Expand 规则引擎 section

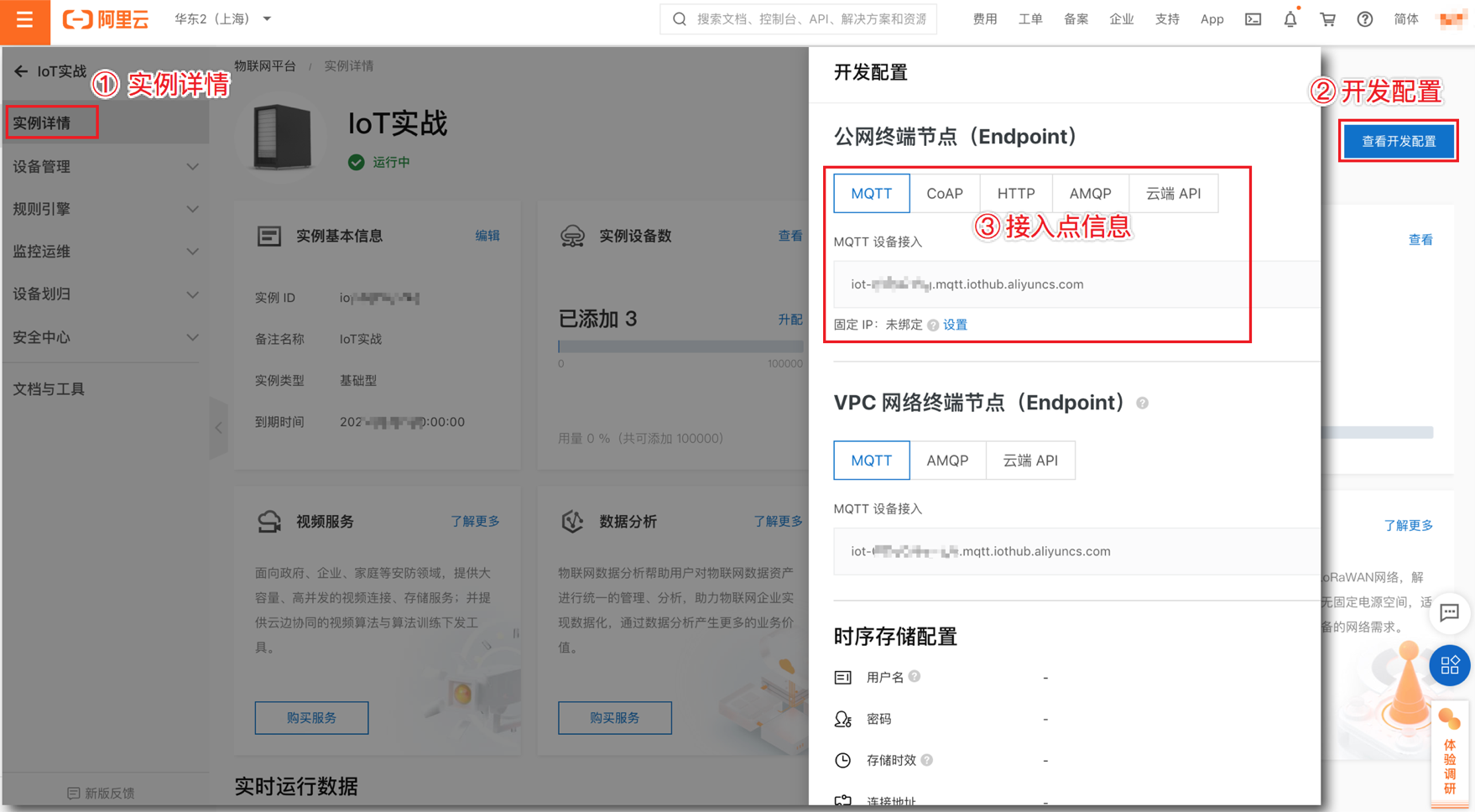pyautogui.click(x=106, y=209)
